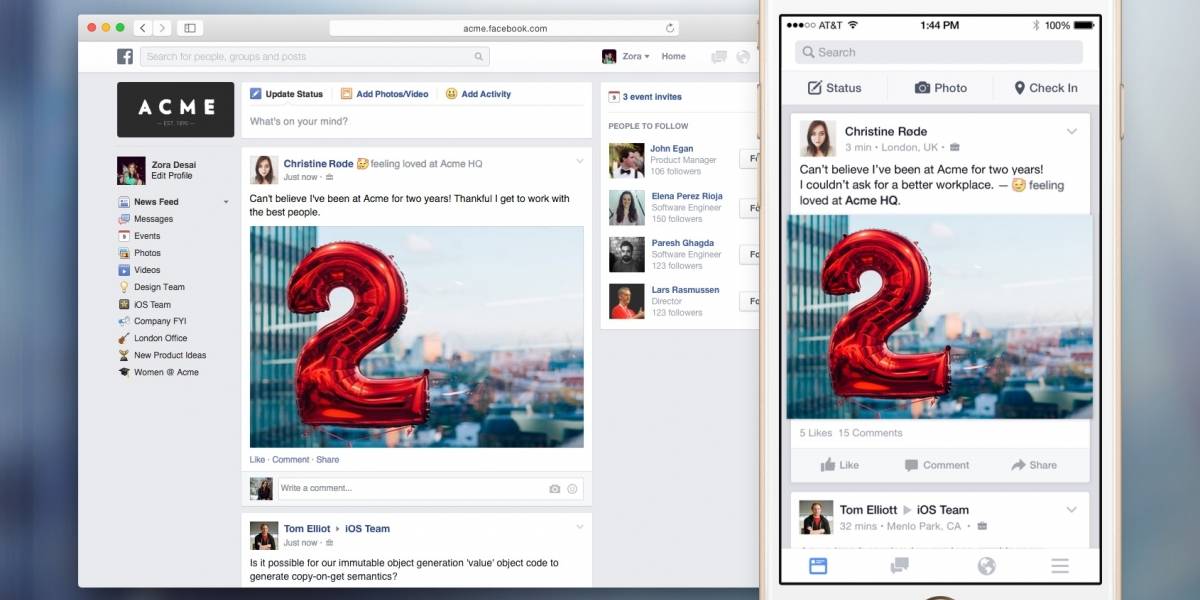Open the messages icon in the desktop top bar
The width and height of the screenshot is (1200, 600).
coord(718,57)
